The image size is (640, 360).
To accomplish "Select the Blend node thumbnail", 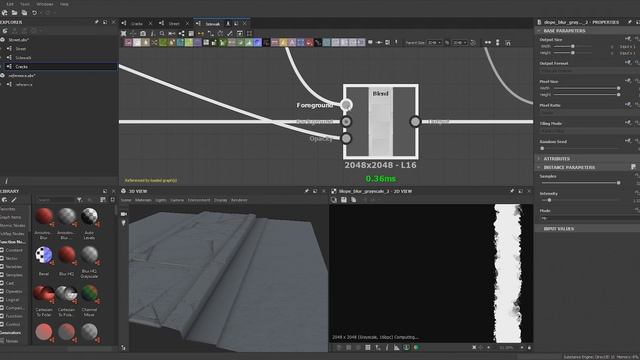I will [x=381, y=122].
